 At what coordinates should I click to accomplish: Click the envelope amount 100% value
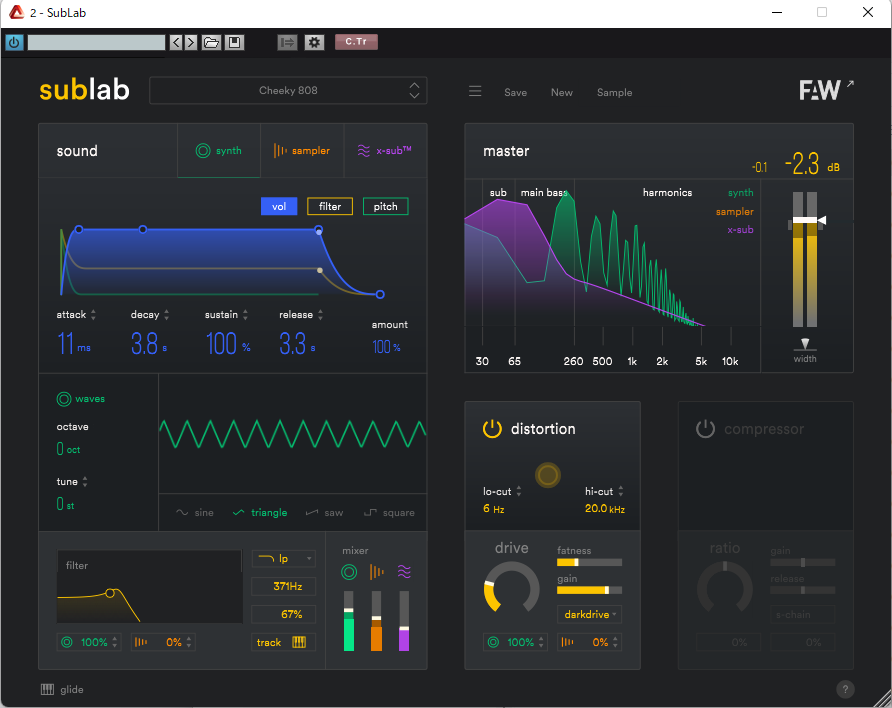(x=386, y=347)
